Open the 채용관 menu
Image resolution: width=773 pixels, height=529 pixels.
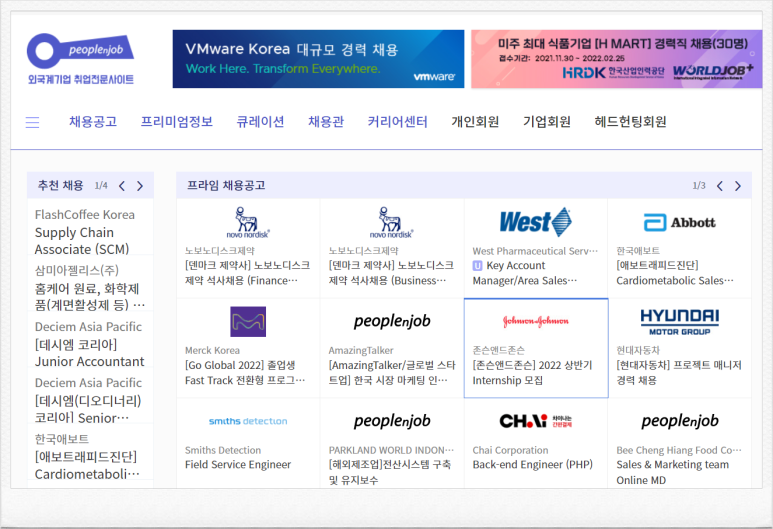tap(326, 122)
